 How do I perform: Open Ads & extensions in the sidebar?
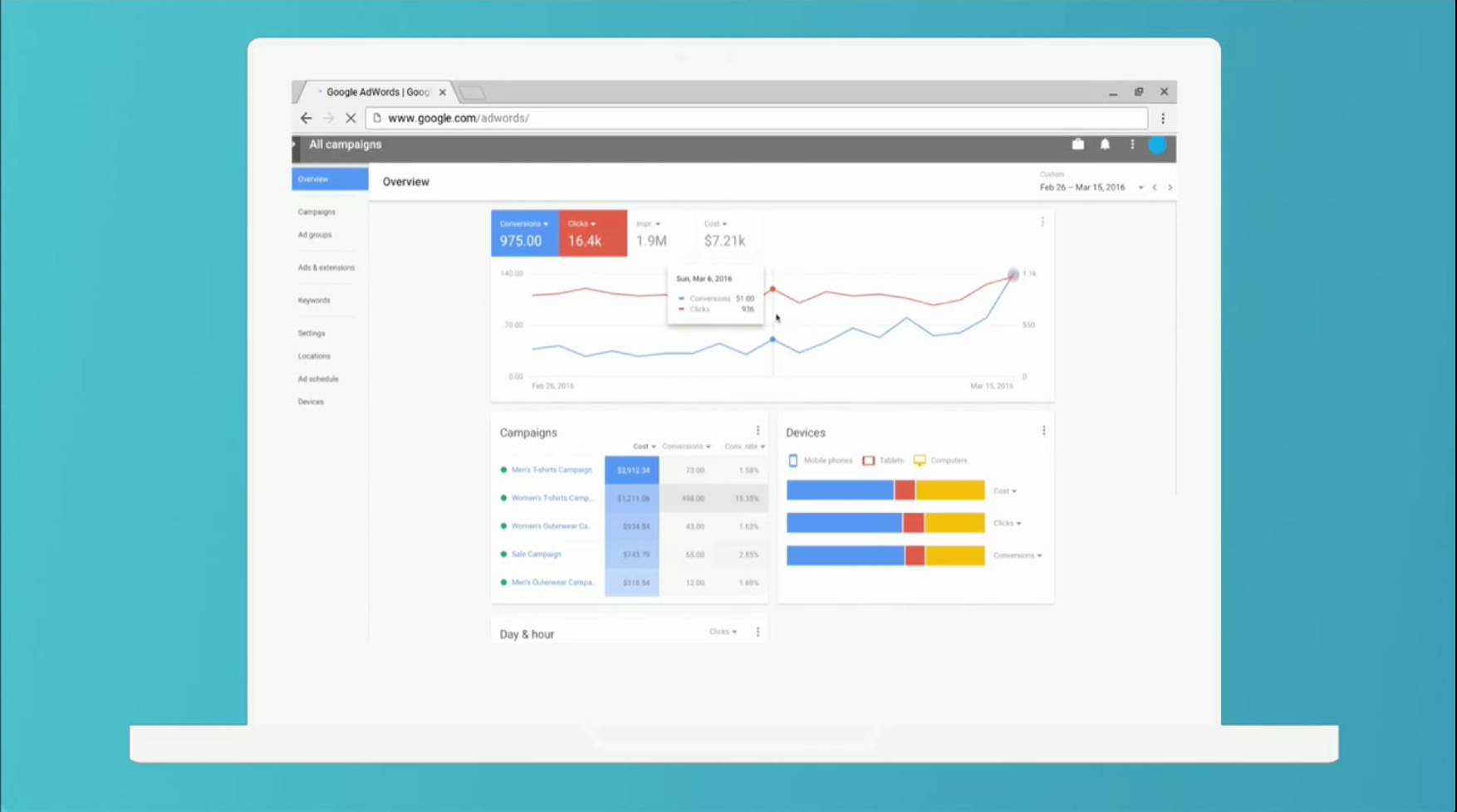(x=326, y=267)
